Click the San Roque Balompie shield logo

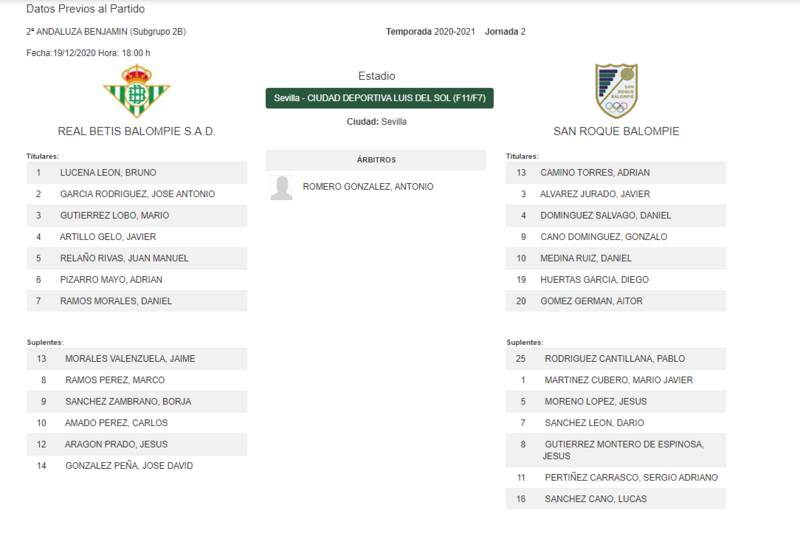[x=616, y=91]
